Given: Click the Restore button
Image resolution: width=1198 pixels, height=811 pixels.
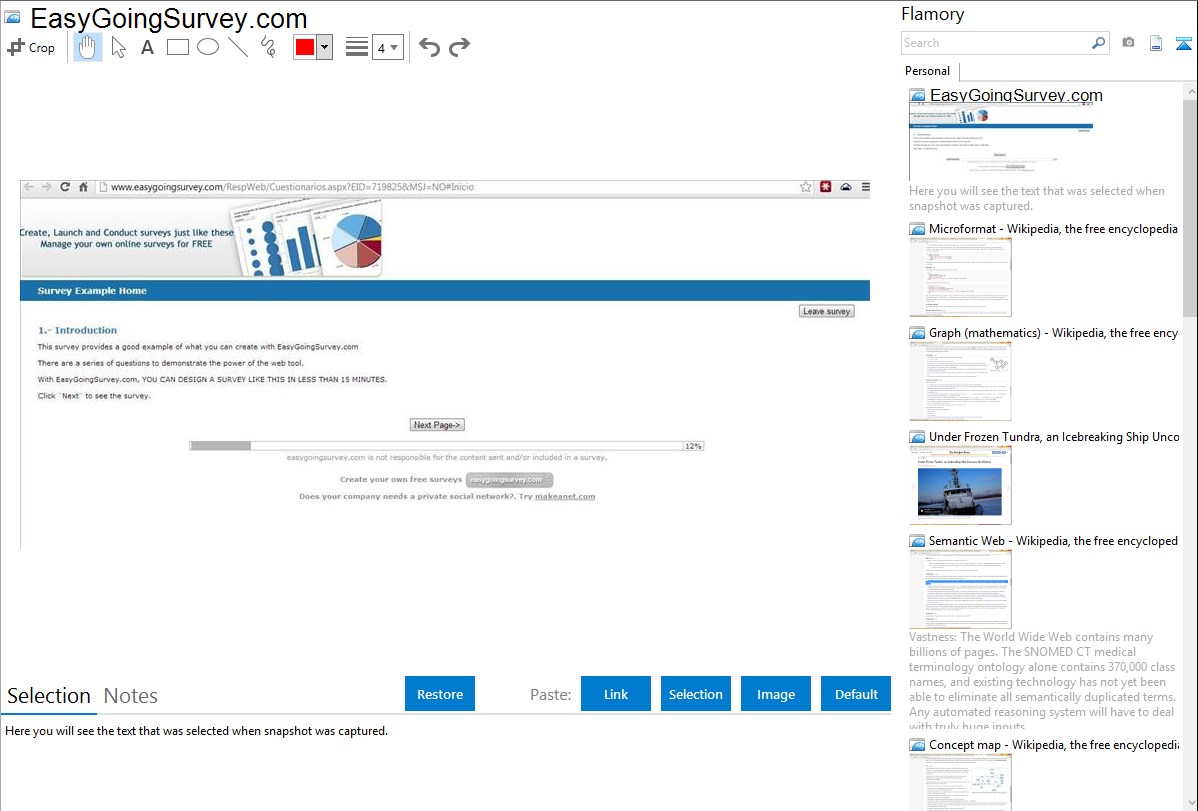Looking at the screenshot, I should 440,694.
